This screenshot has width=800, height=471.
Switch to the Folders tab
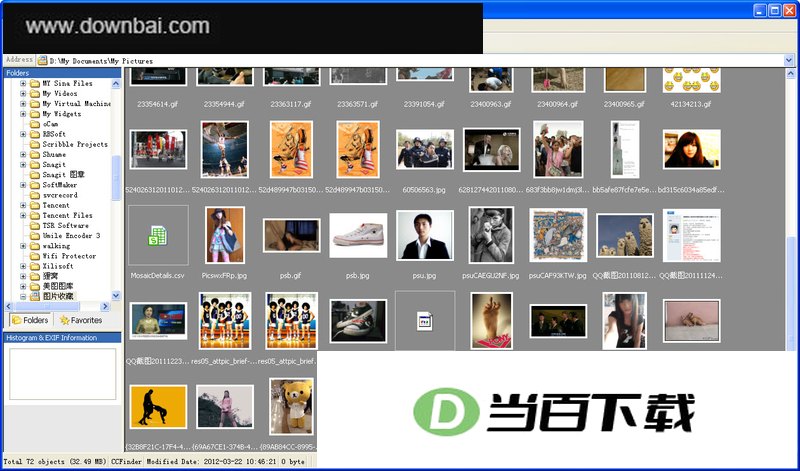click(30, 320)
